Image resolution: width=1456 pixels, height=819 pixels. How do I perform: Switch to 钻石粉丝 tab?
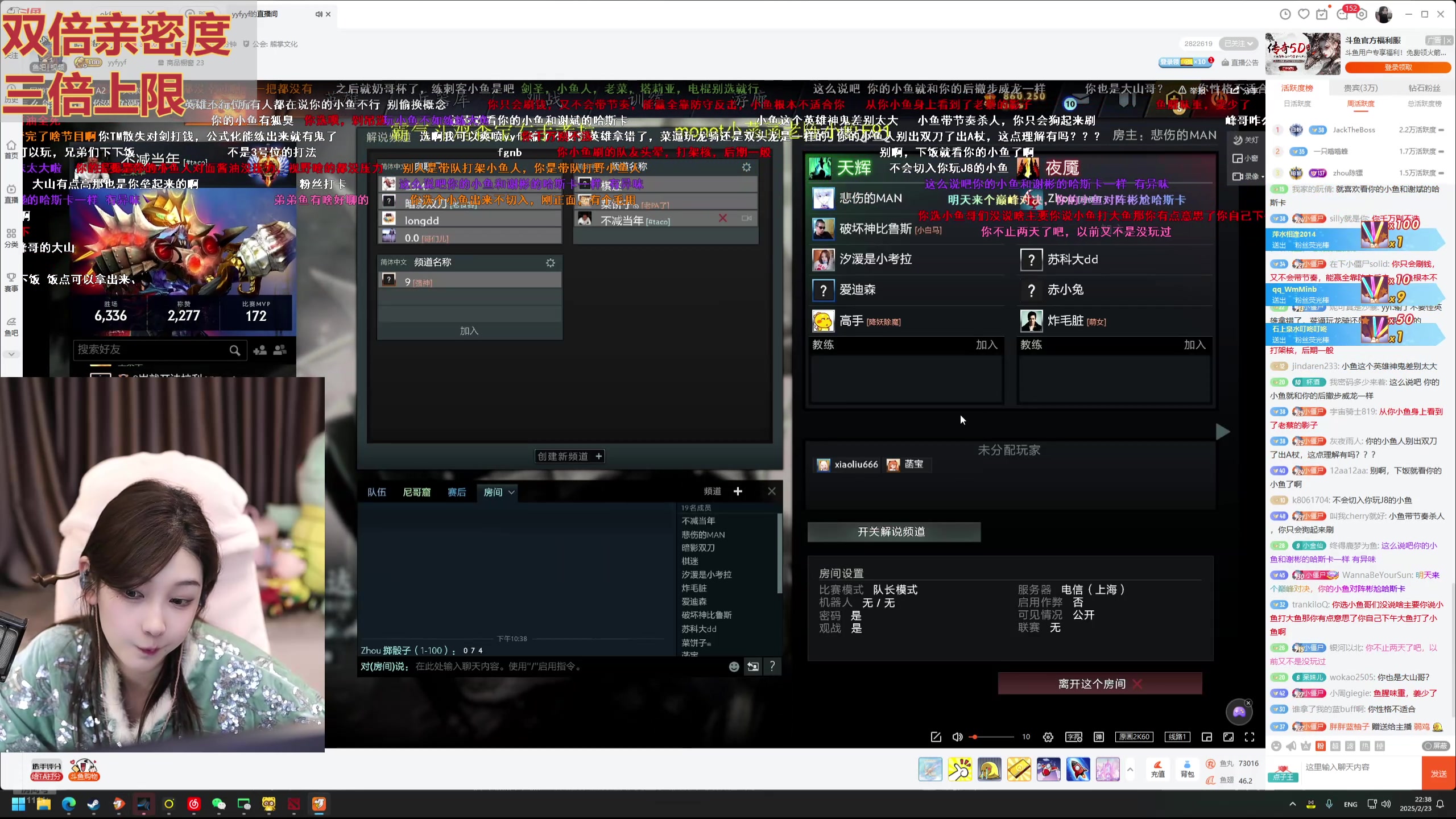point(1424,88)
